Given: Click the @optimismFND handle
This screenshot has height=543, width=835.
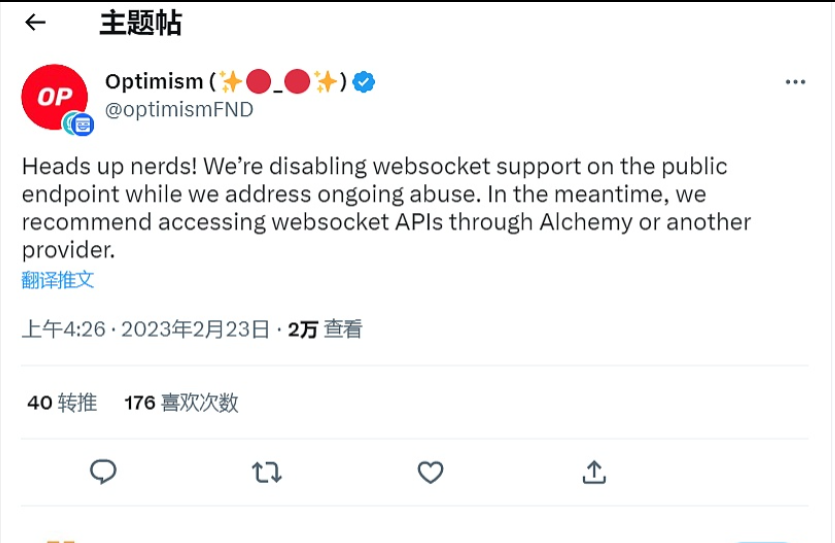Looking at the screenshot, I should tap(179, 110).
